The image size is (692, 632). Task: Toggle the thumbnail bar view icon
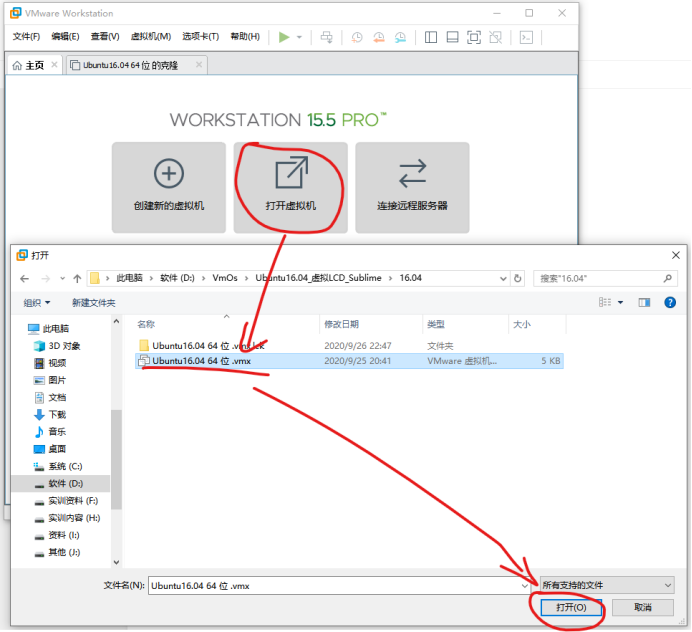click(452, 37)
